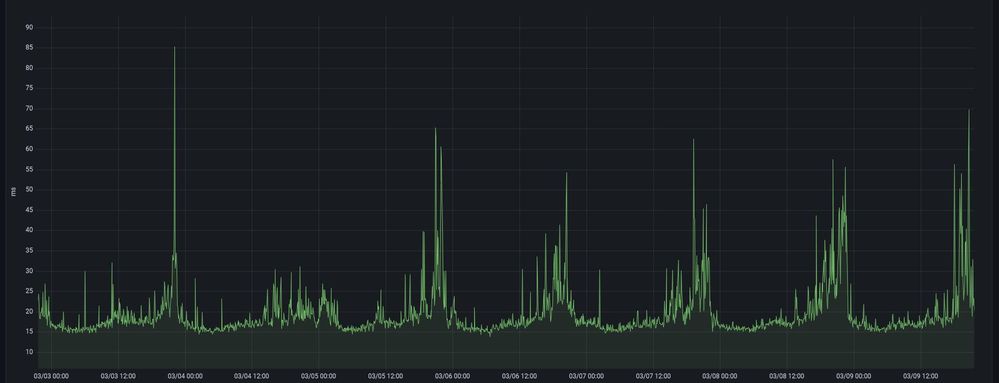Click the 80 tick label on the y-axis

tap(29, 68)
